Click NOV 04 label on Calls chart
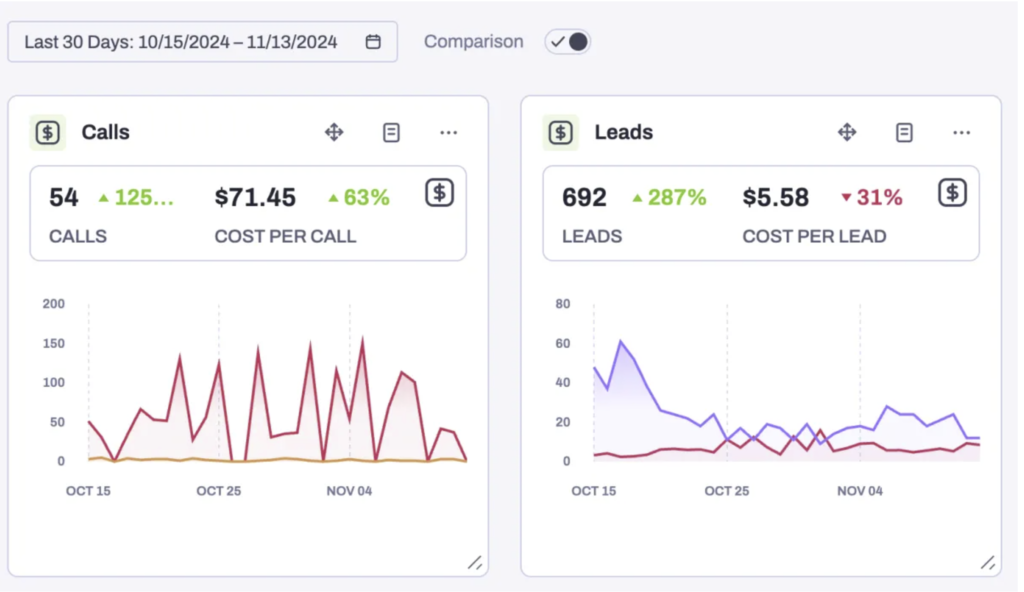The height and width of the screenshot is (592, 1024). coord(349,491)
